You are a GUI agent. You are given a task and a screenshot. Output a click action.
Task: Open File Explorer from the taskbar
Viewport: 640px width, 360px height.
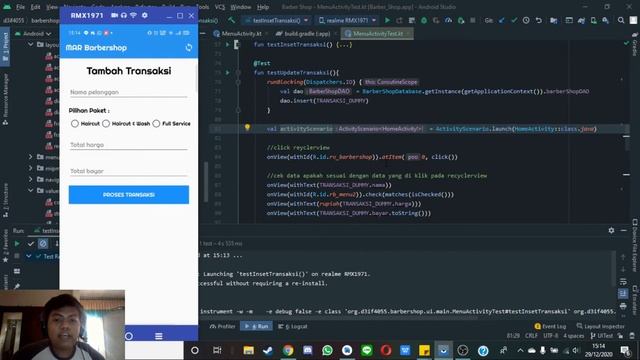click(249, 350)
